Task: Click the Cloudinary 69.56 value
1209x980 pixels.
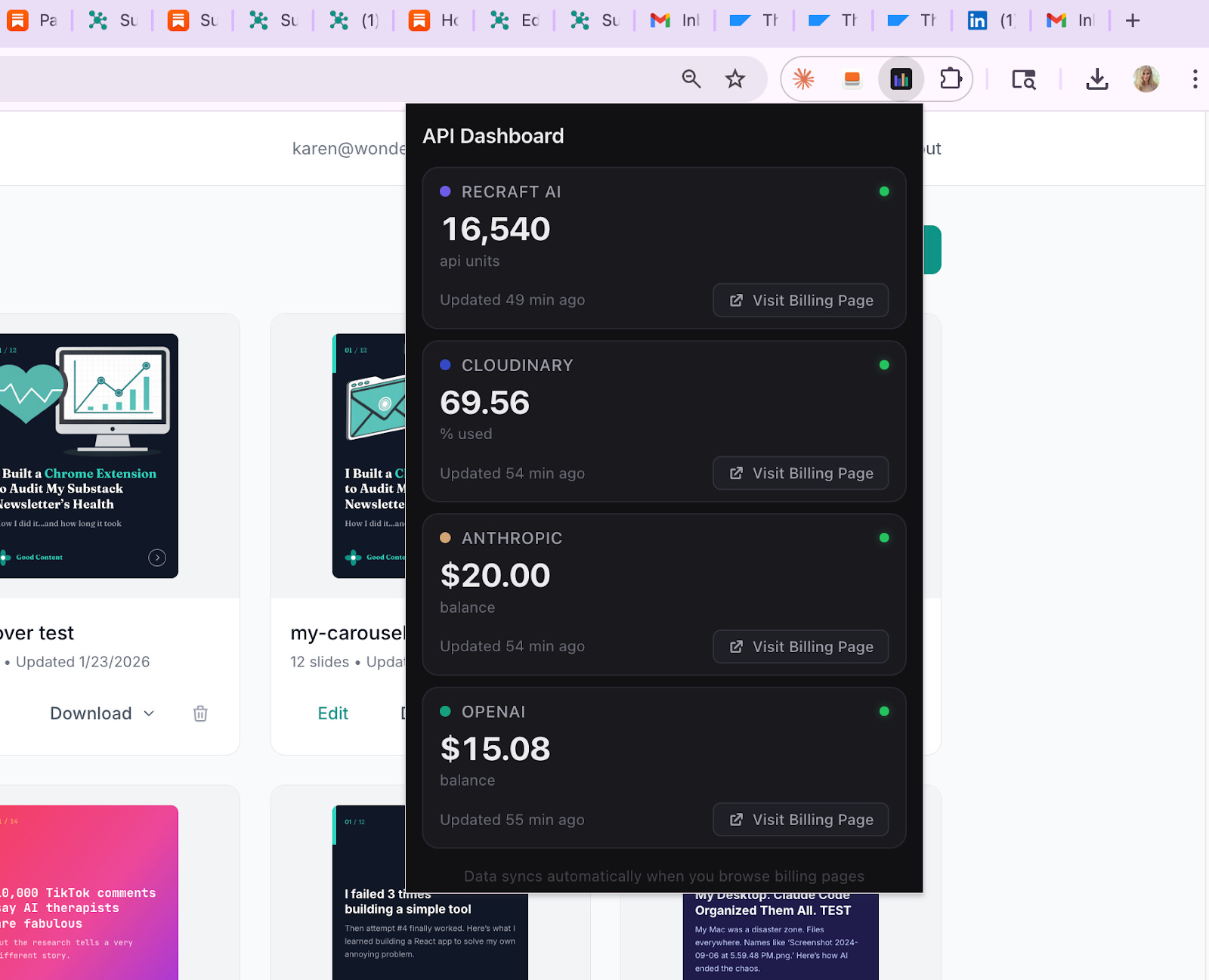Action: (x=485, y=402)
